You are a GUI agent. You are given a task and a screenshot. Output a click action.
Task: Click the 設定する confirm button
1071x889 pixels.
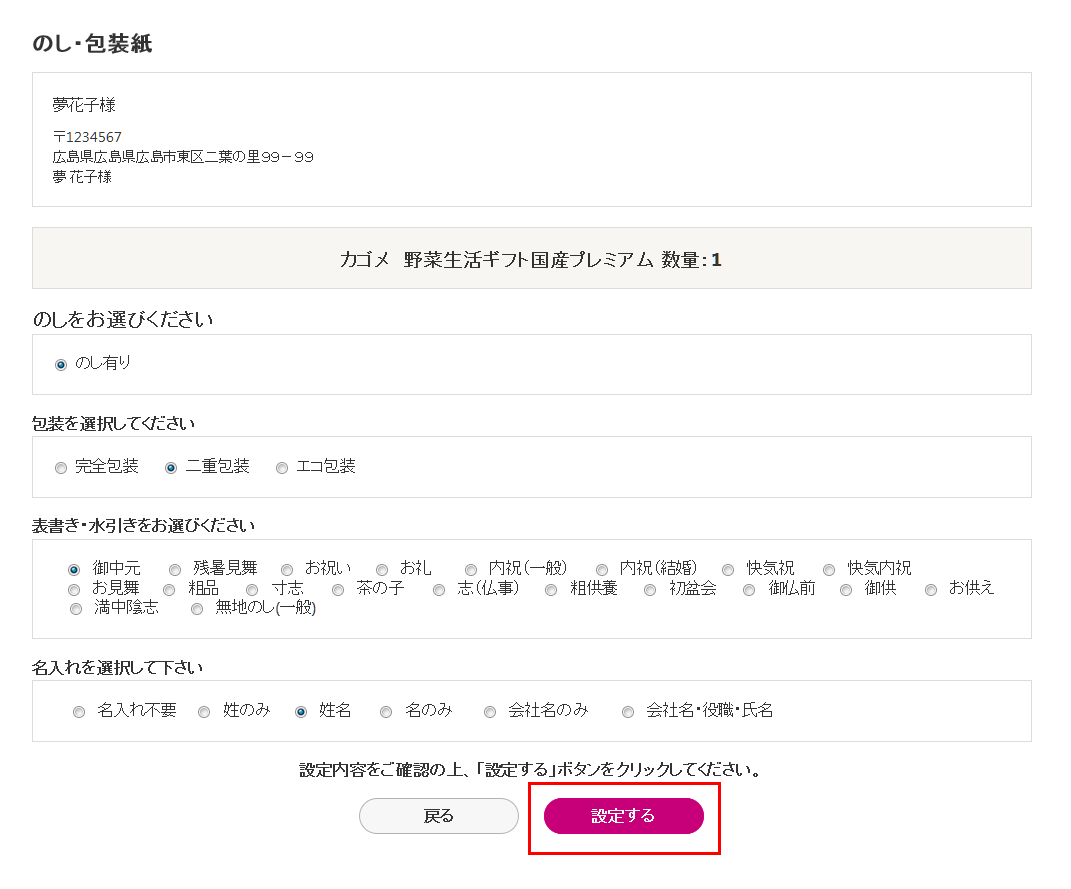coord(624,816)
